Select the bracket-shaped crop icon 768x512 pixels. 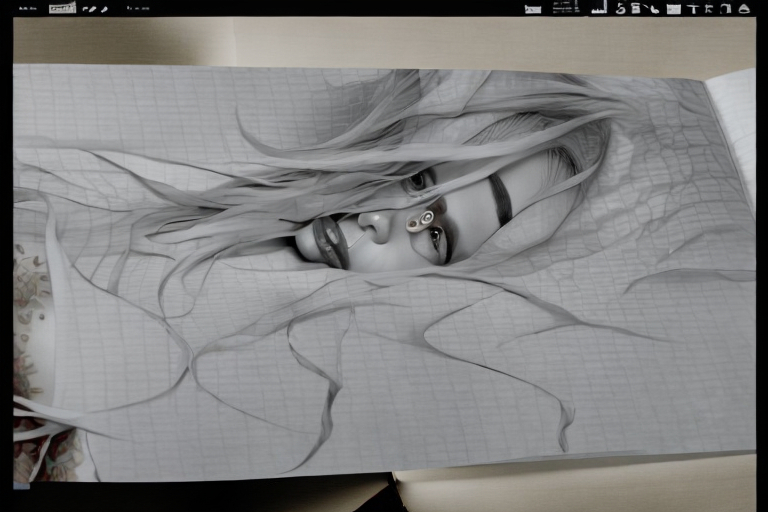(724, 8)
